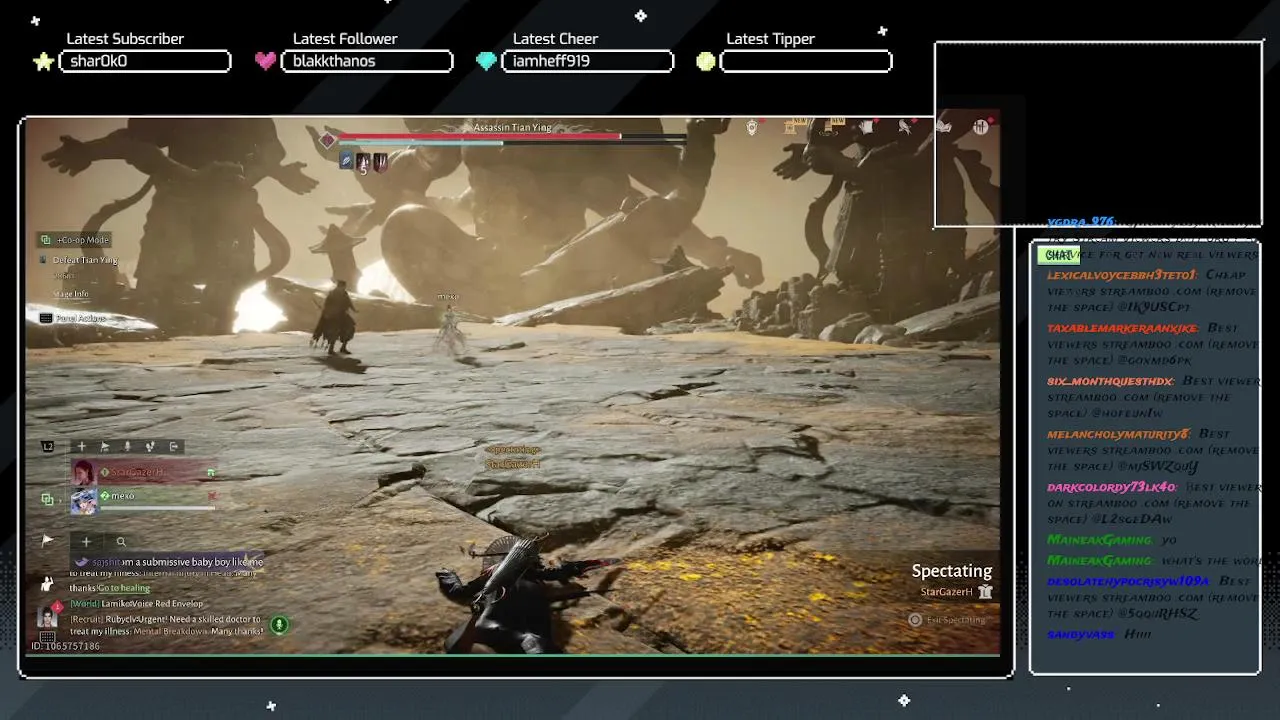Follow the 'Go to healing' link in the chat
Screen dimensions: 1280x720
(x=124, y=588)
